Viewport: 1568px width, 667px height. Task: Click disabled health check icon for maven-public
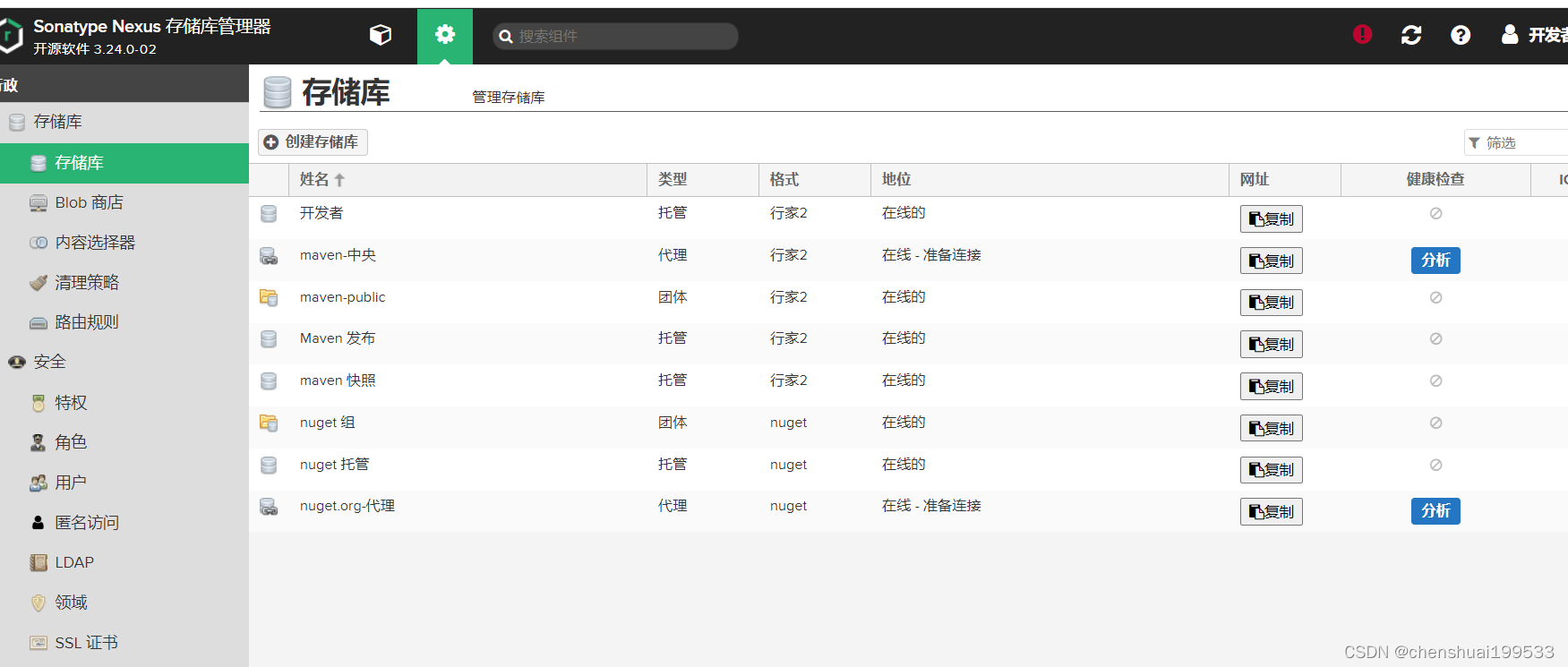point(1435,297)
